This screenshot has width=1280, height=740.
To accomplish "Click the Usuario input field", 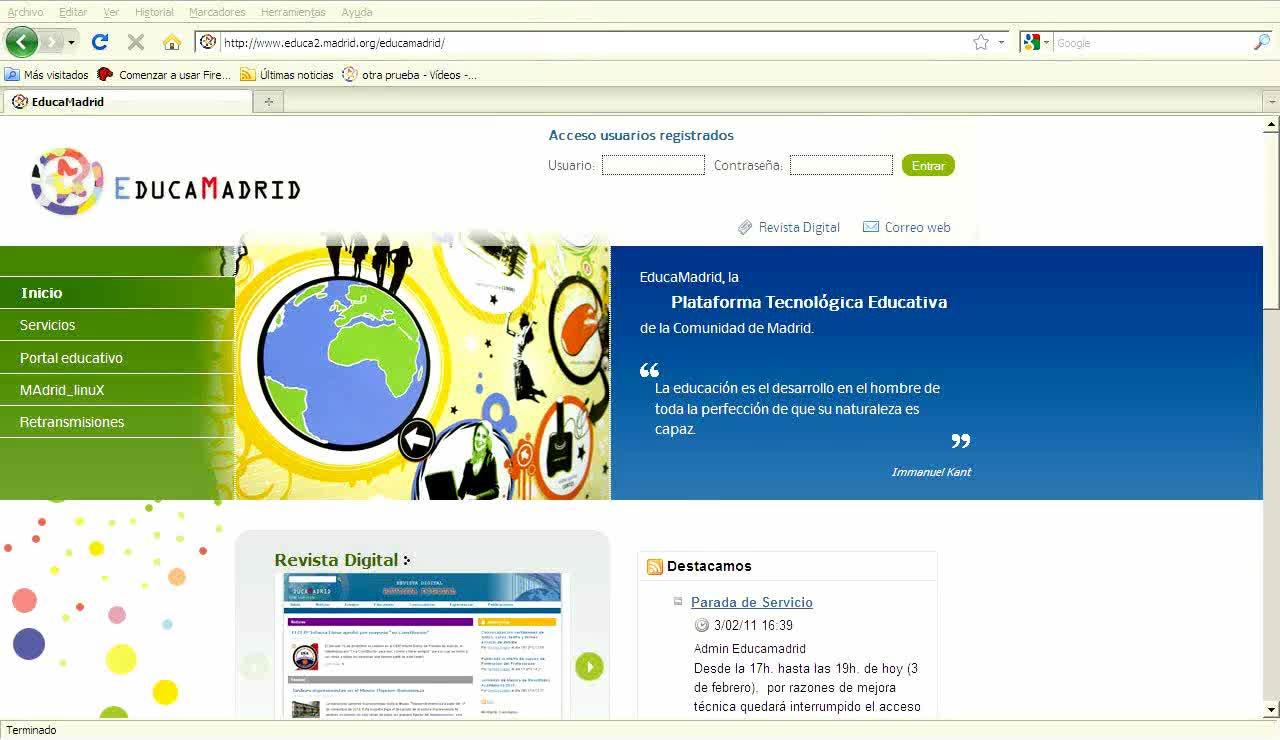I will click(653, 165).
